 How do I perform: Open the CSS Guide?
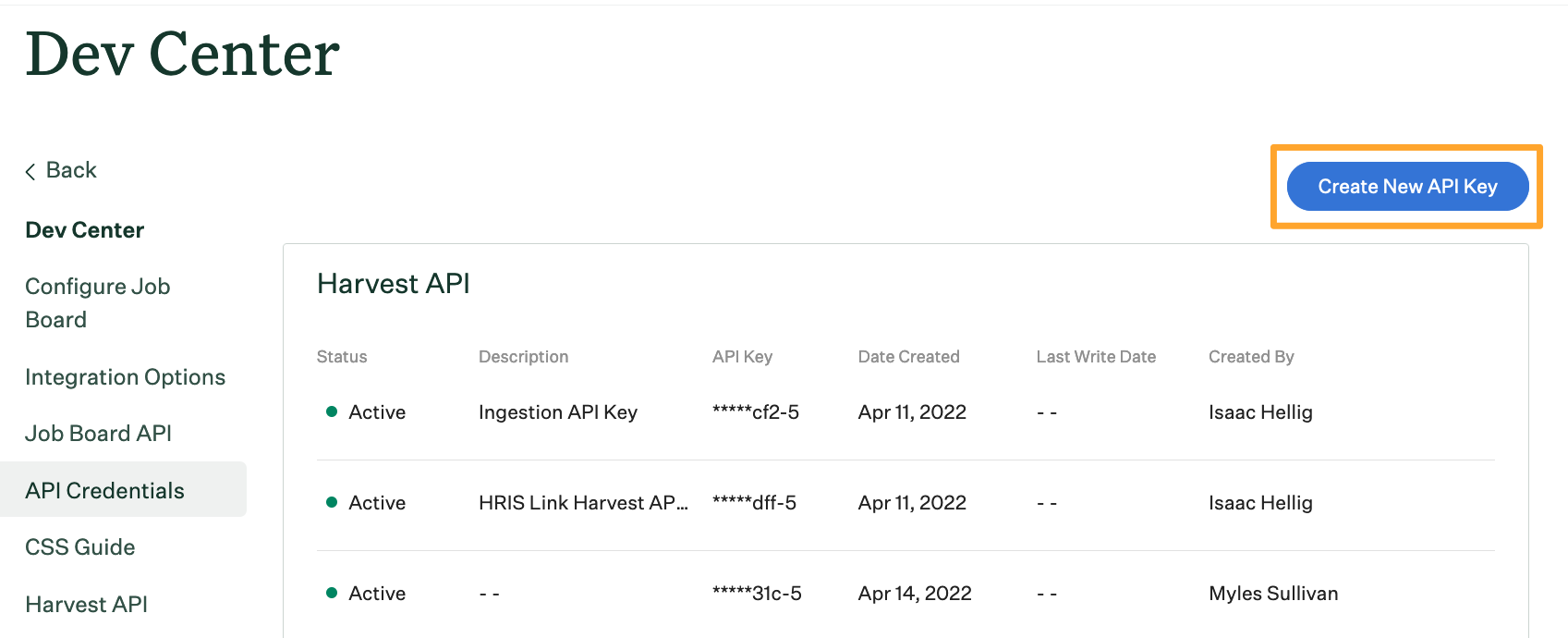tap(79, 546)
